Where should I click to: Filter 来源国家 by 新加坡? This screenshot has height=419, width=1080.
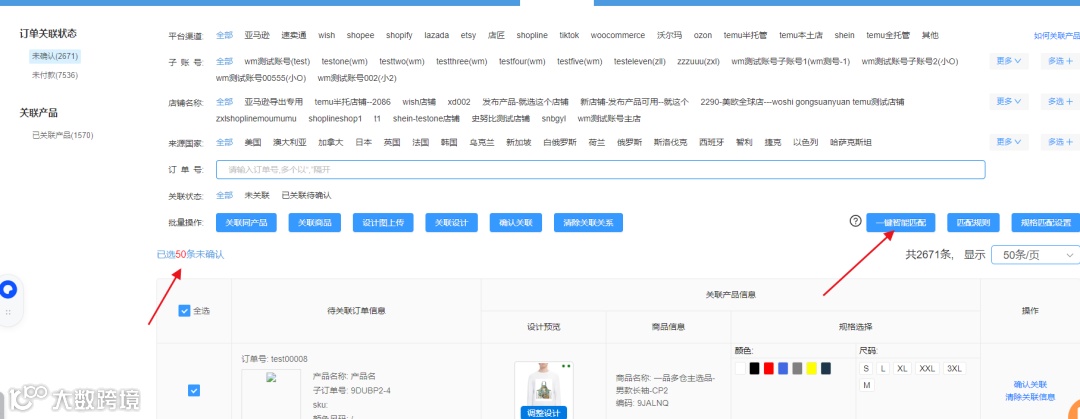point(518,143)
